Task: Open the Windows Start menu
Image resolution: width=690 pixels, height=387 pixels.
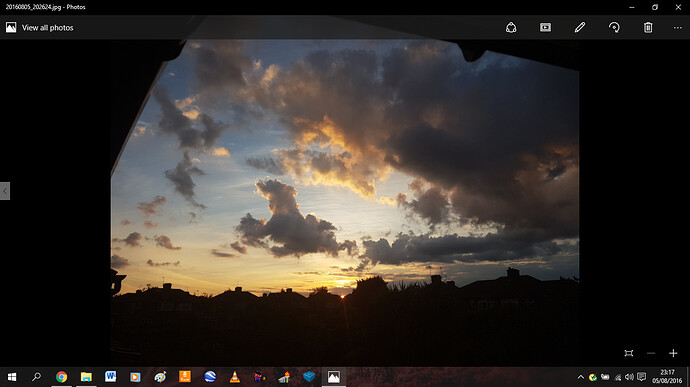Action: coord(12,377)
